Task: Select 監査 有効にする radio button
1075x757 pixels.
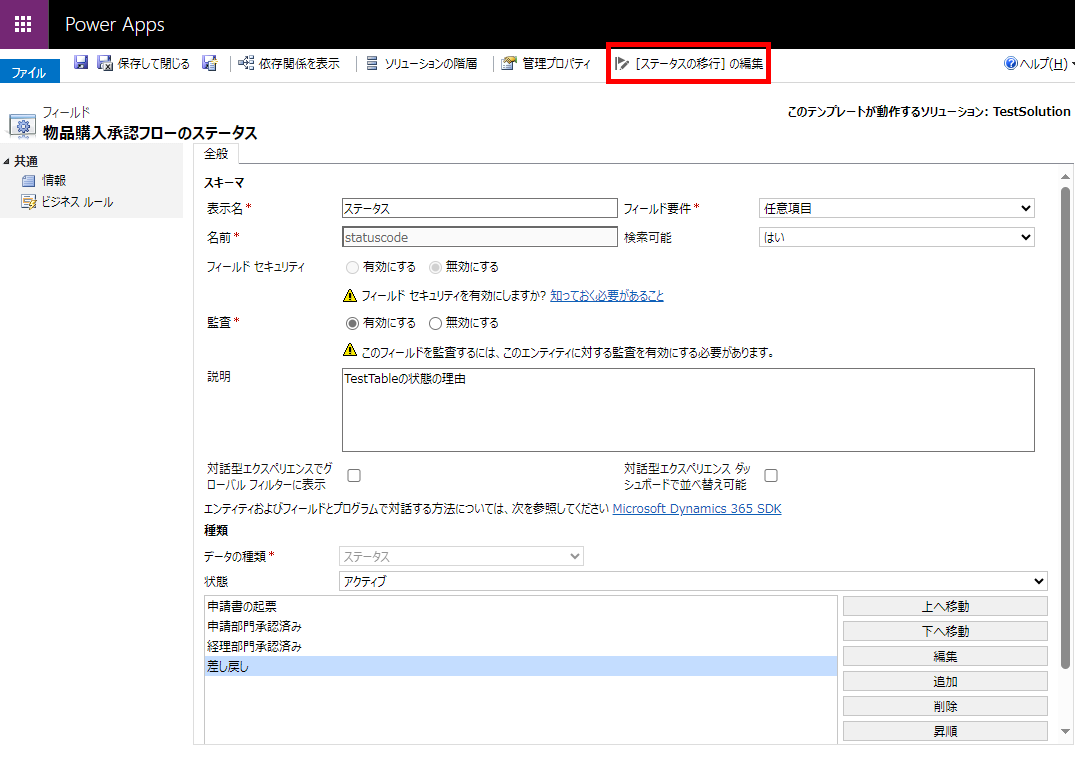Action: pyautogui.click(x=352, y=323)
